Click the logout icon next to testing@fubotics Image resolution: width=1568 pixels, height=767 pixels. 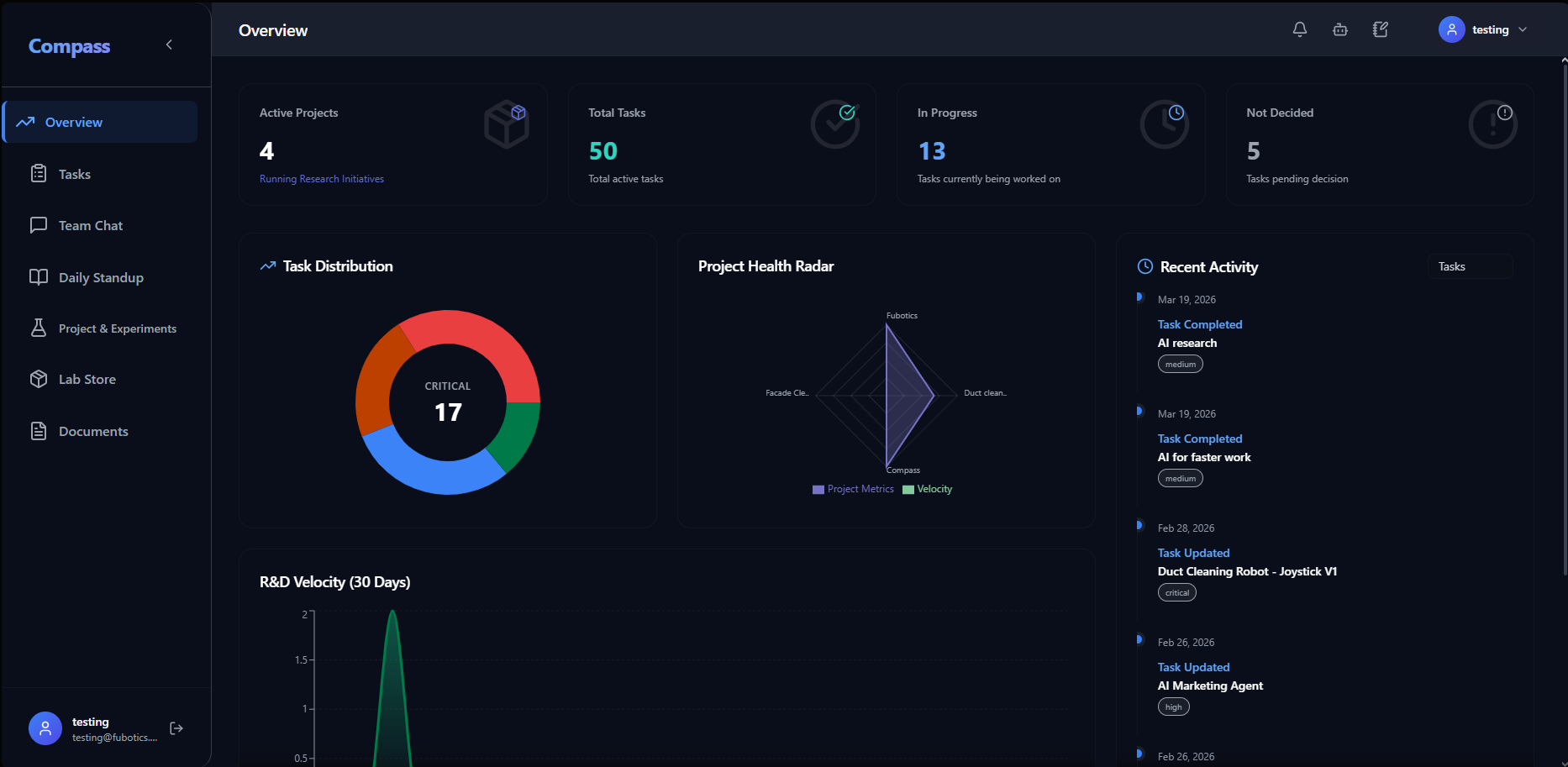click(x=176, y=728)
